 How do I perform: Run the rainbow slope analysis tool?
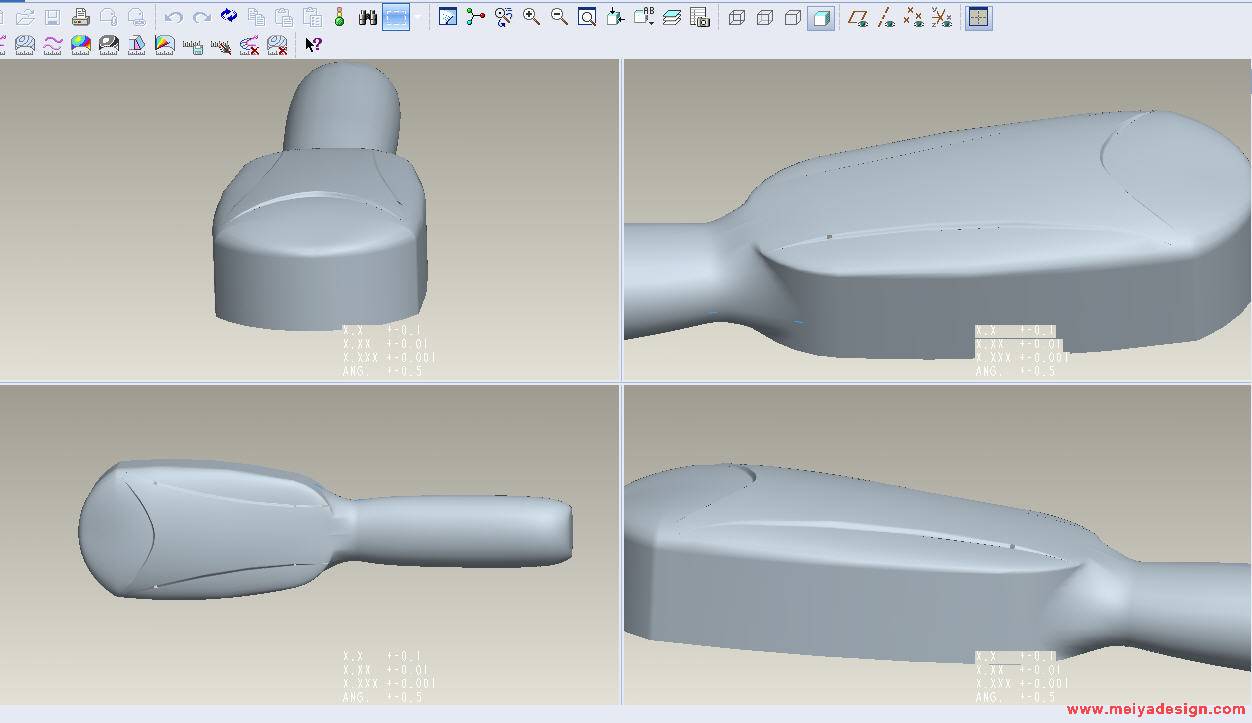coord(165,45)
